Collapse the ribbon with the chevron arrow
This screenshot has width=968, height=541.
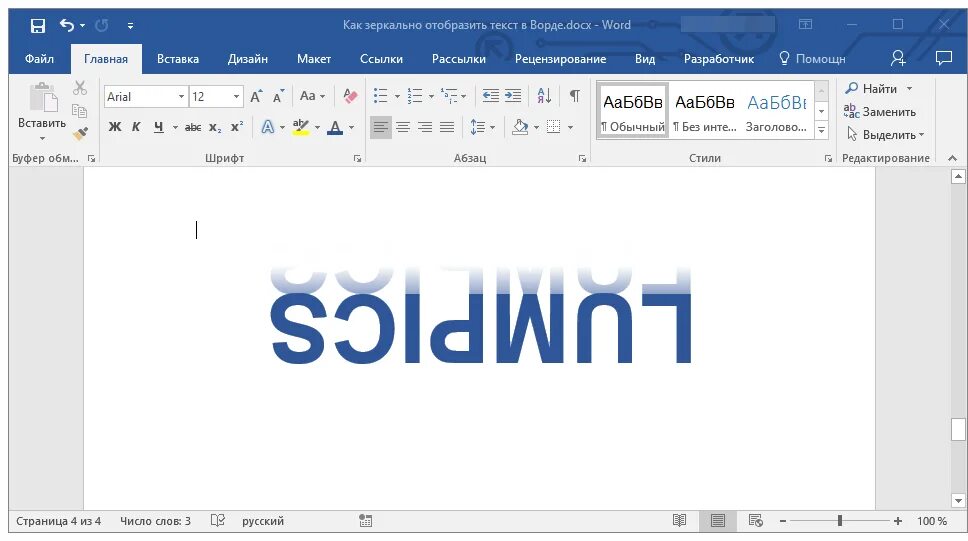tap(953, 158)
